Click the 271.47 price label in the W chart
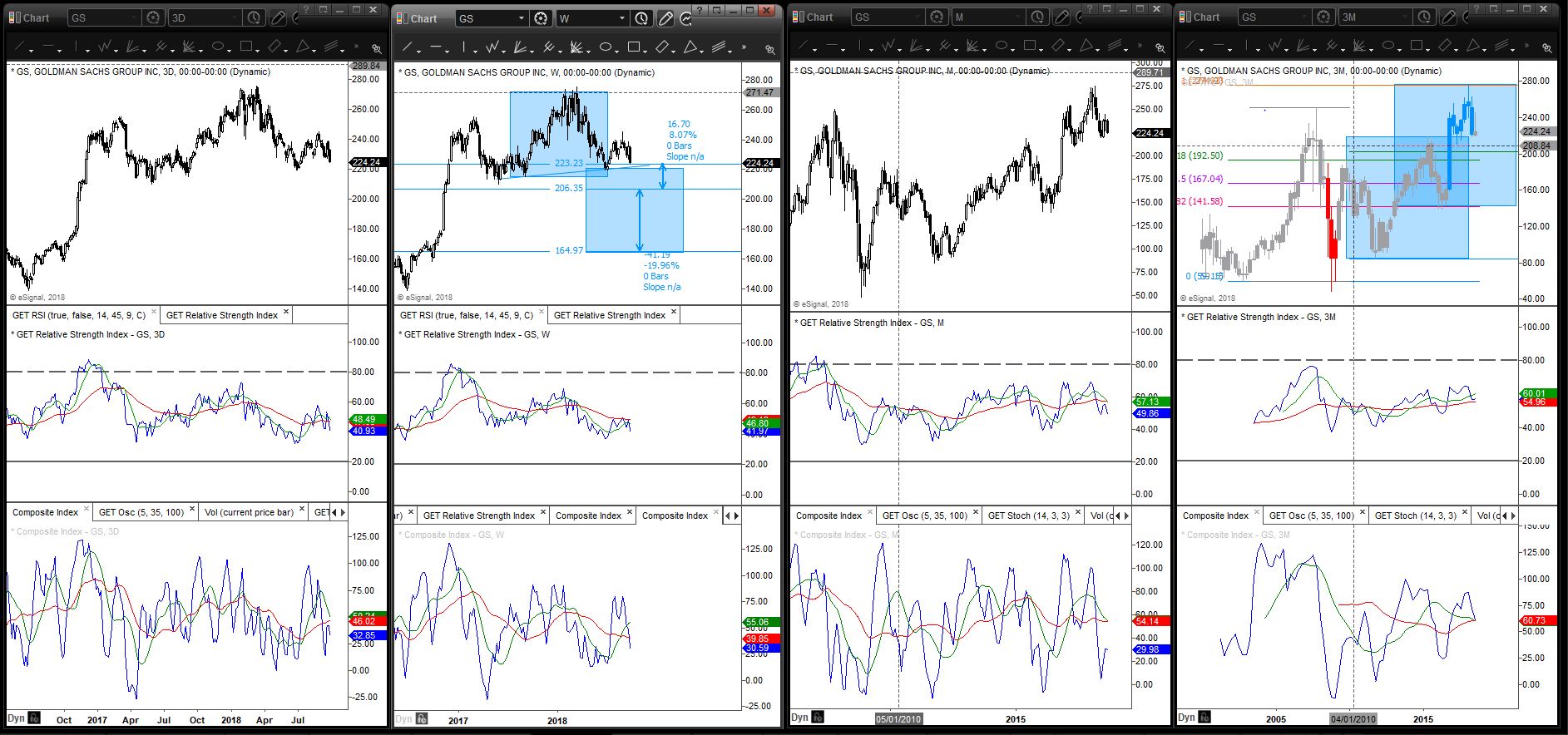Screen dimensions: 1568x735 (760, 92)
